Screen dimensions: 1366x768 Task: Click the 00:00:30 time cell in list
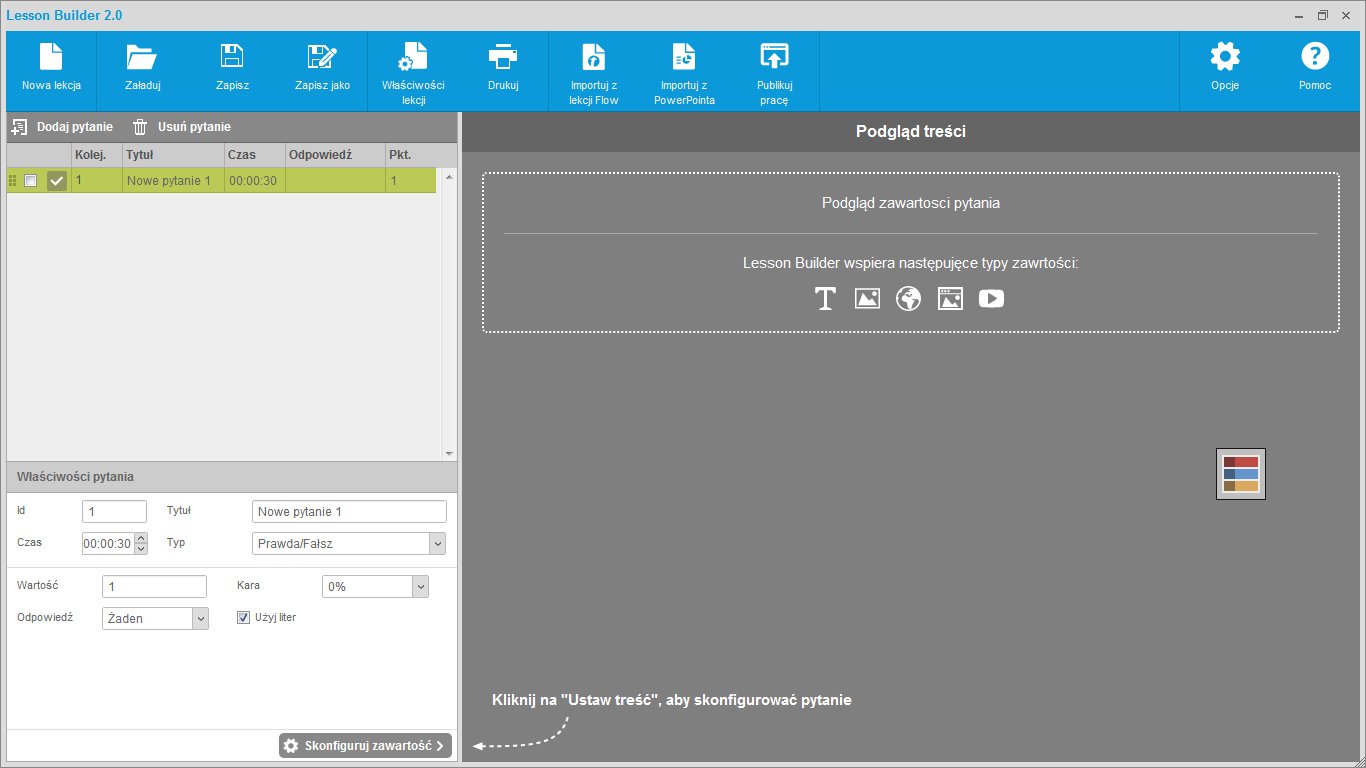coord(255,181)
